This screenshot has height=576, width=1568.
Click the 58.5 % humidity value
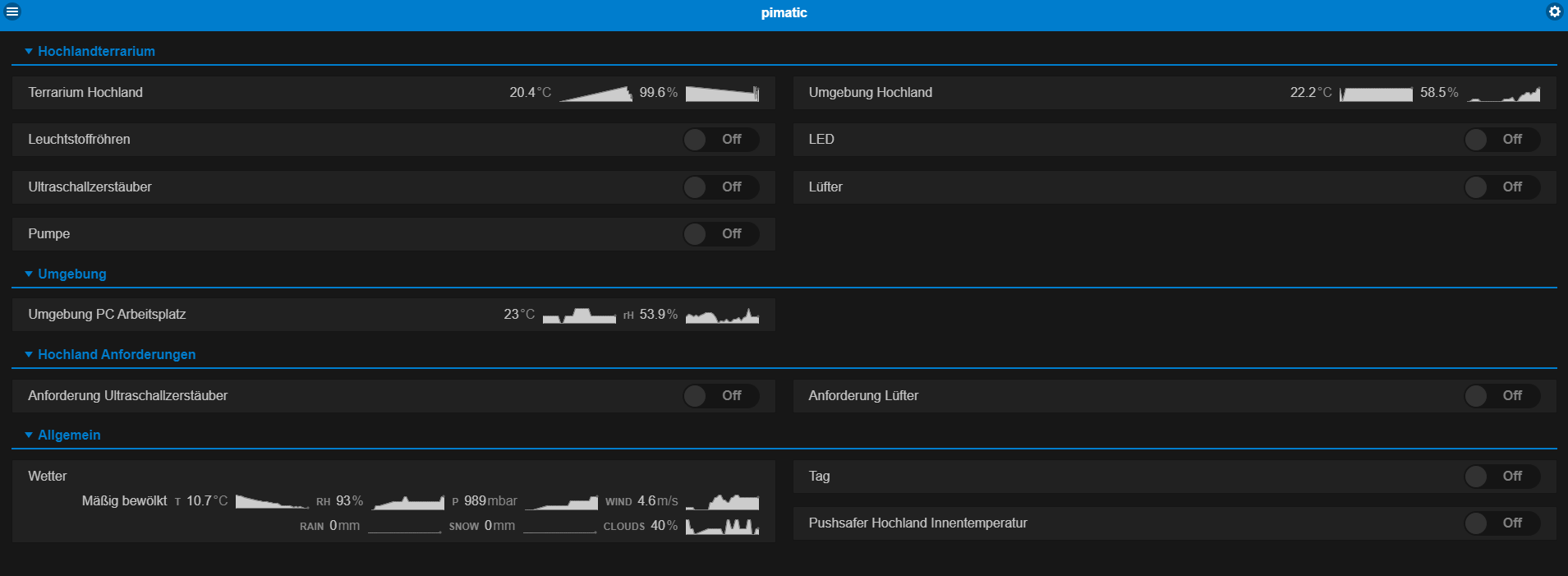point(1439,93)
